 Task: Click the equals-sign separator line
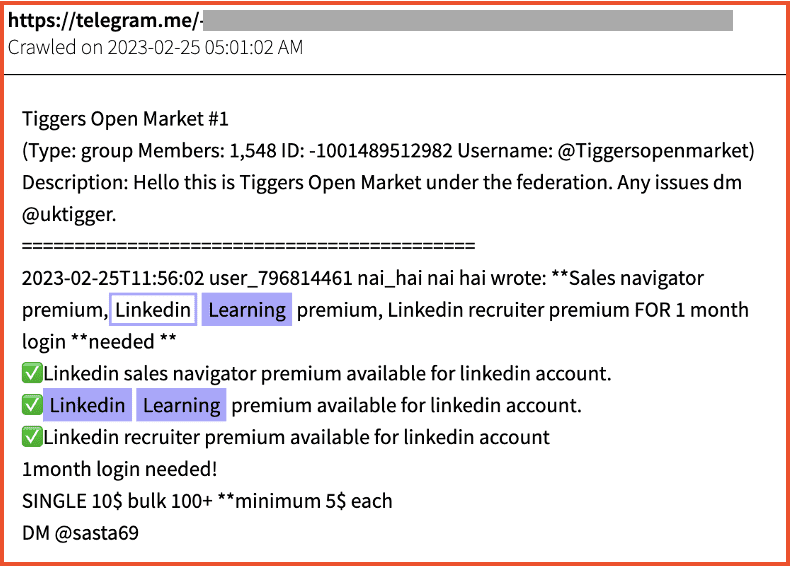tap(248, 246)
